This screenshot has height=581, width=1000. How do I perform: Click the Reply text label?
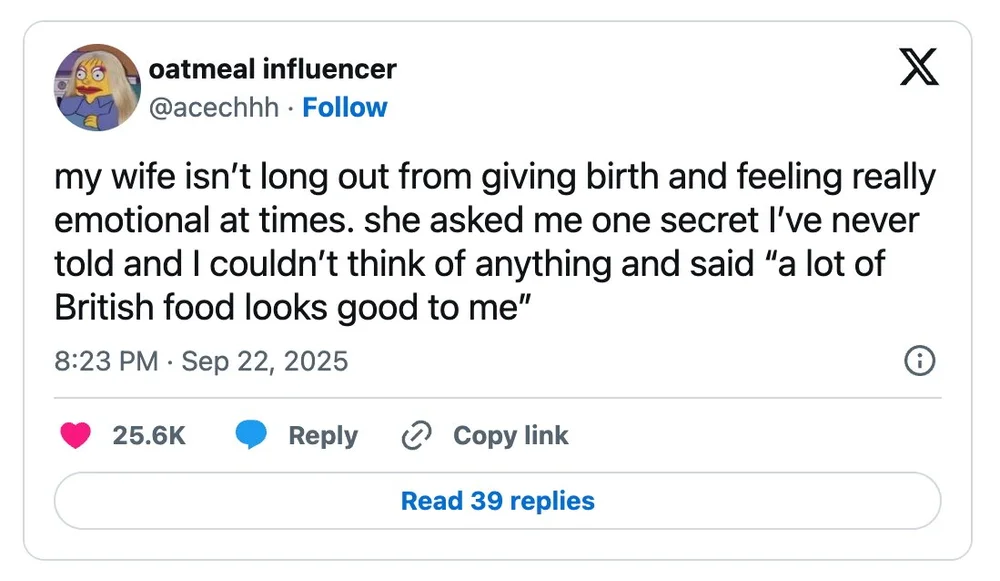coord(322,436)
